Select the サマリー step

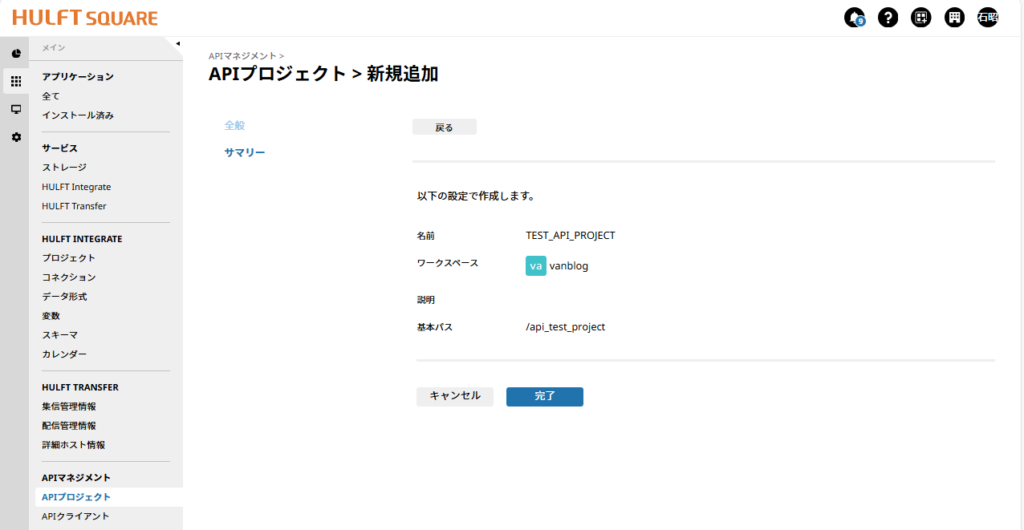point(245,153)
